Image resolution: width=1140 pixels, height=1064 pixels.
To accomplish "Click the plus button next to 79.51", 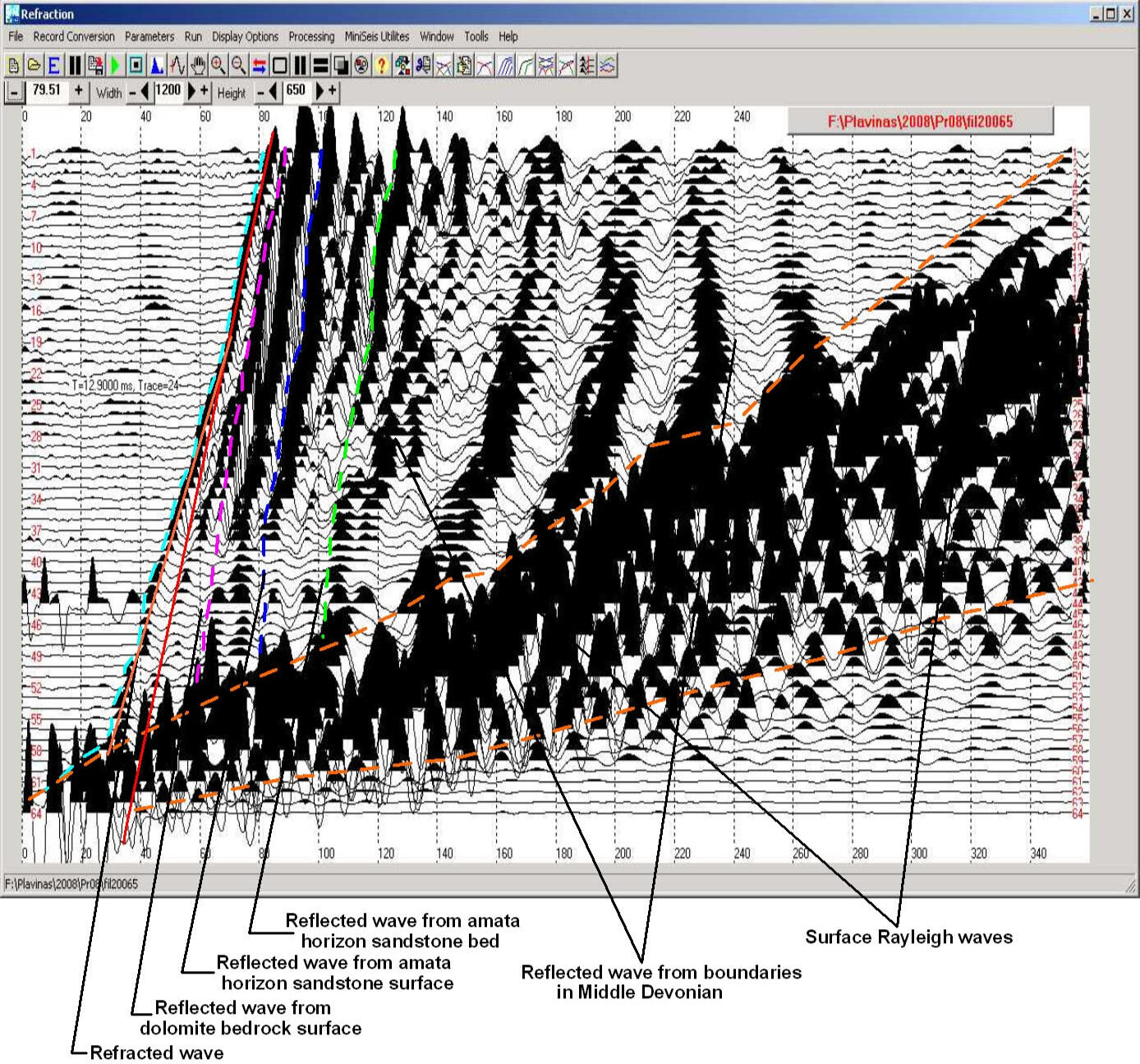I will [78, 91].
